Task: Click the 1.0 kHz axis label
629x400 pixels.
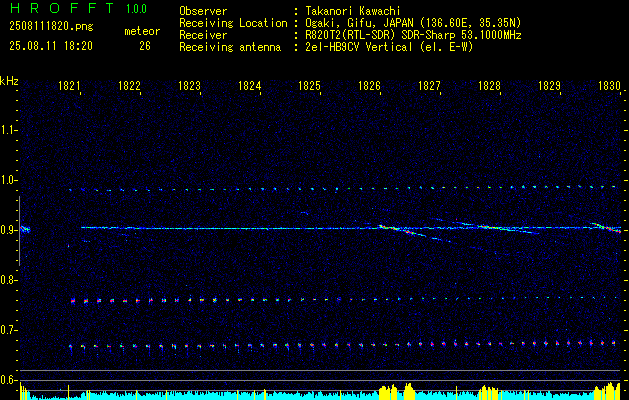Action: (x=8, y=180)
